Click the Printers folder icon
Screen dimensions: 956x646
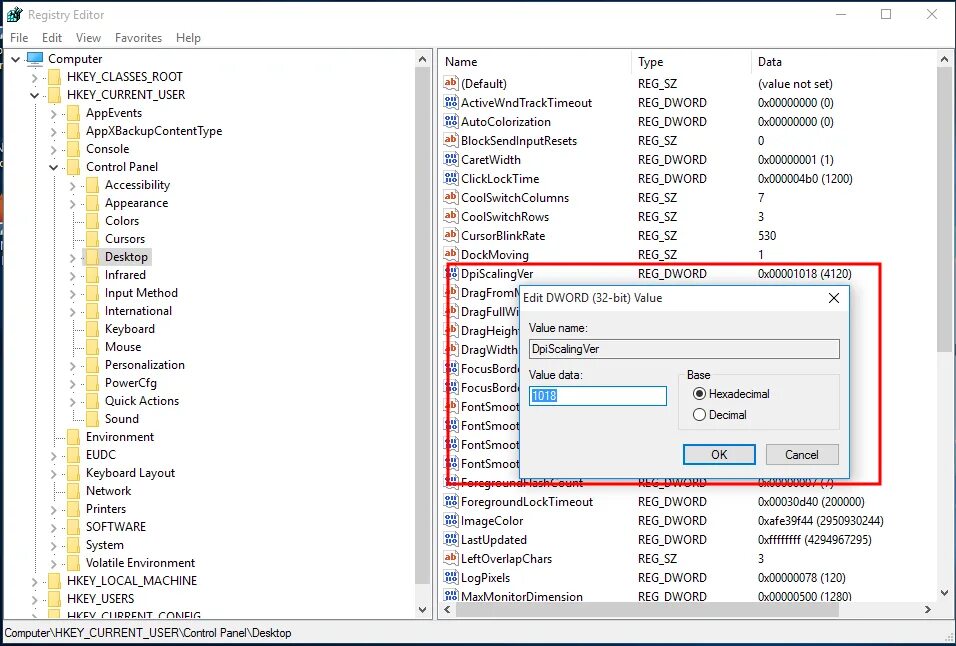point(73,509)
